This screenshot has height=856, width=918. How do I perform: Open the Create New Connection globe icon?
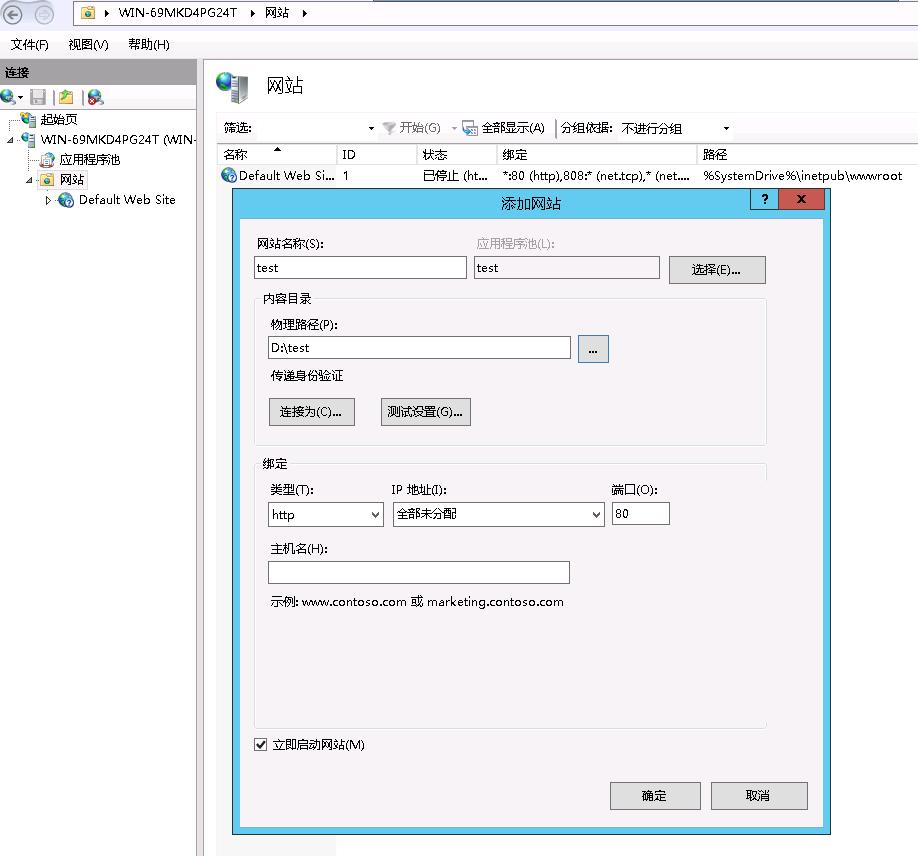point(8,96)
